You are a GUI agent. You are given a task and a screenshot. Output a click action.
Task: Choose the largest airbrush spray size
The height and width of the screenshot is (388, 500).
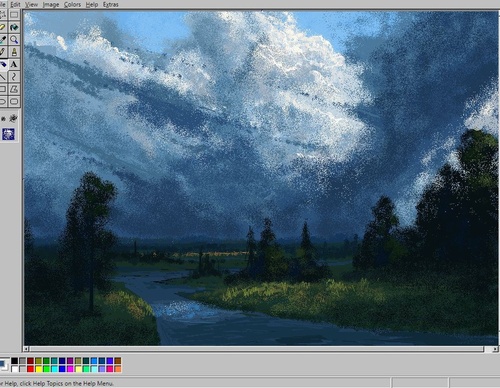point(8,134)
